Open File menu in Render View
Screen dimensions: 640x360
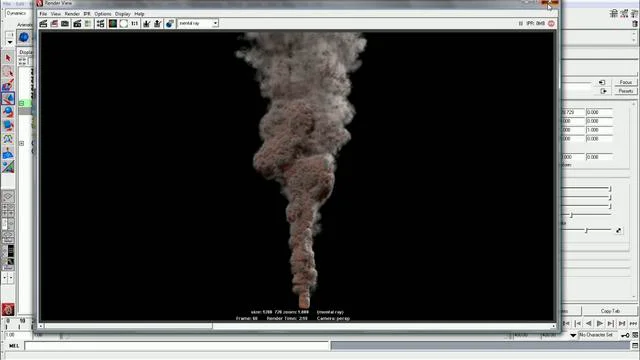coord(43,14)
